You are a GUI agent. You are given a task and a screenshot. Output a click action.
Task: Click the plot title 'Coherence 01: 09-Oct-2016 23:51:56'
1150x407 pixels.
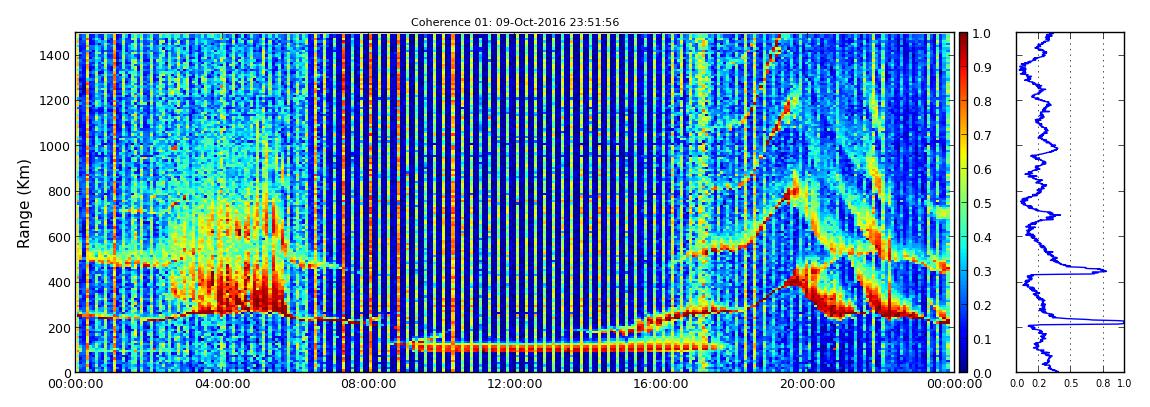[x=515, y=23]
